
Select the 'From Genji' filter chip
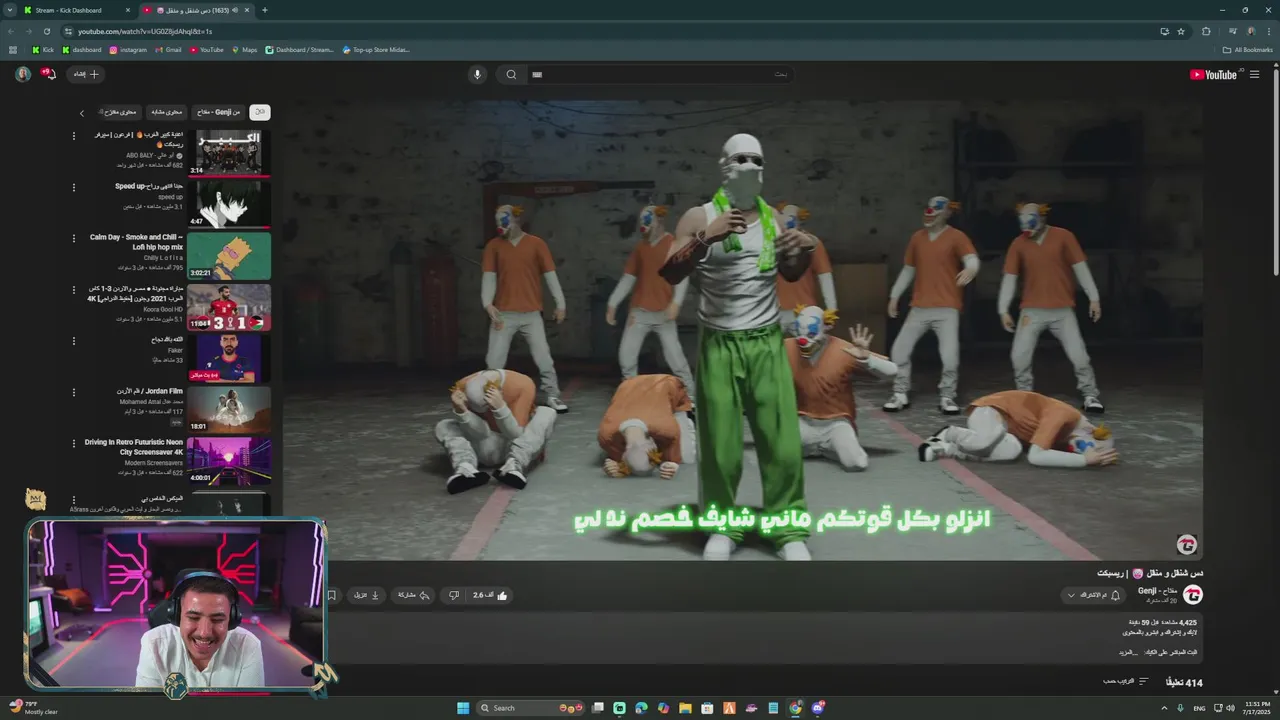[218, 112]
